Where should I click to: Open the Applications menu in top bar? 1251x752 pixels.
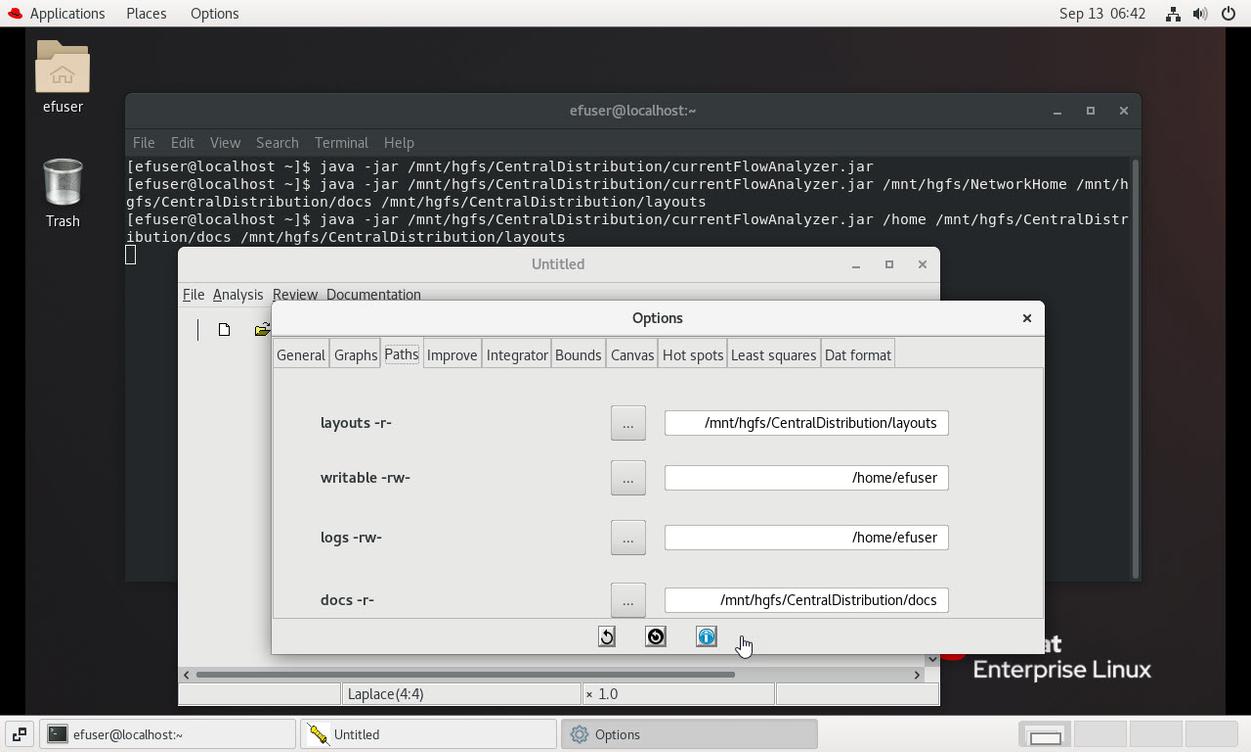pos(56,14)
